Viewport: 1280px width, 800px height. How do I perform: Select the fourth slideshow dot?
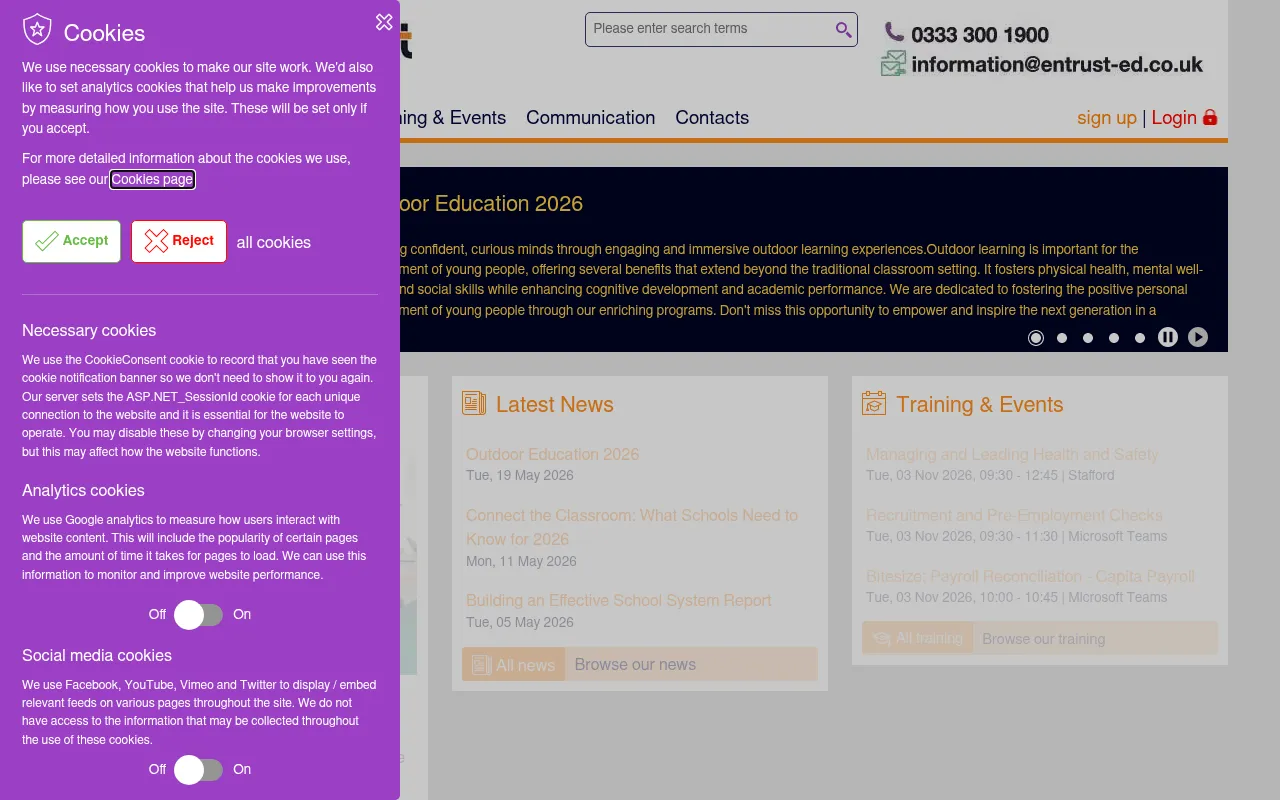[x=1114, y=338]
